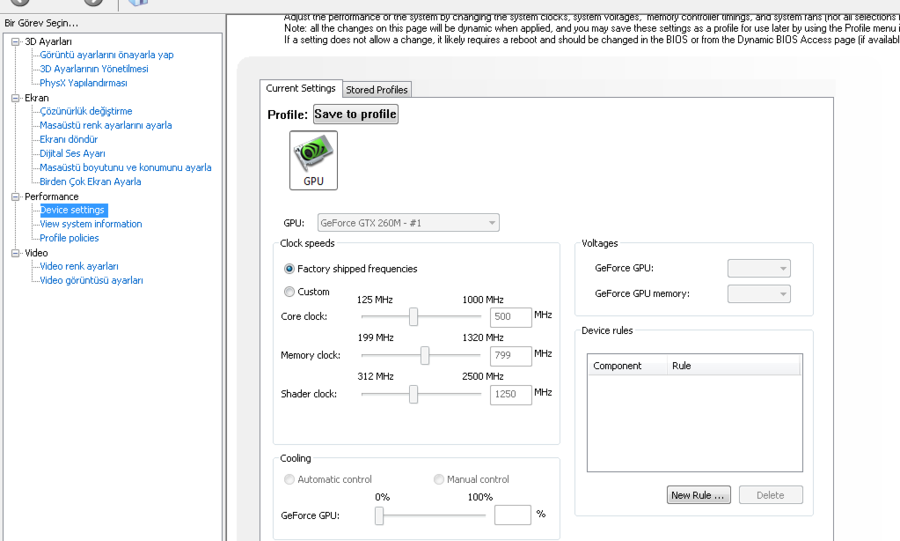Open Masaüstü renk ayarlarını ayarla

point(106,125)
